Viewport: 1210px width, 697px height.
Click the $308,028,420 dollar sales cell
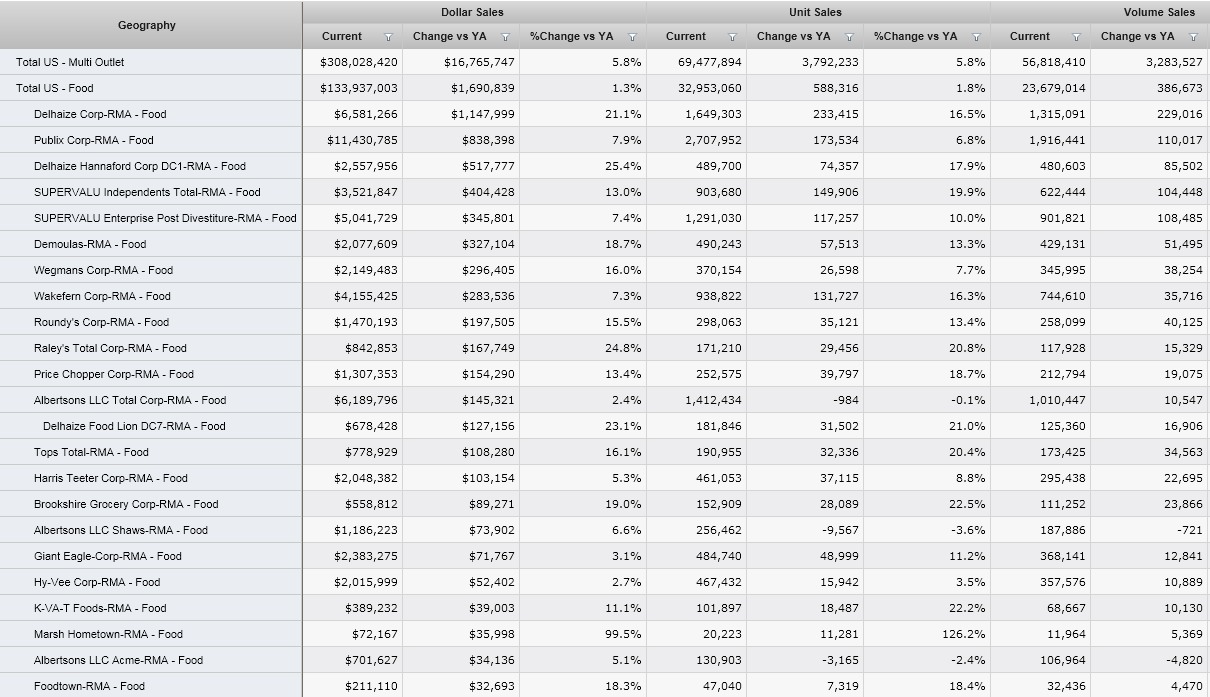pyautogui.click(x=358, y=62)
